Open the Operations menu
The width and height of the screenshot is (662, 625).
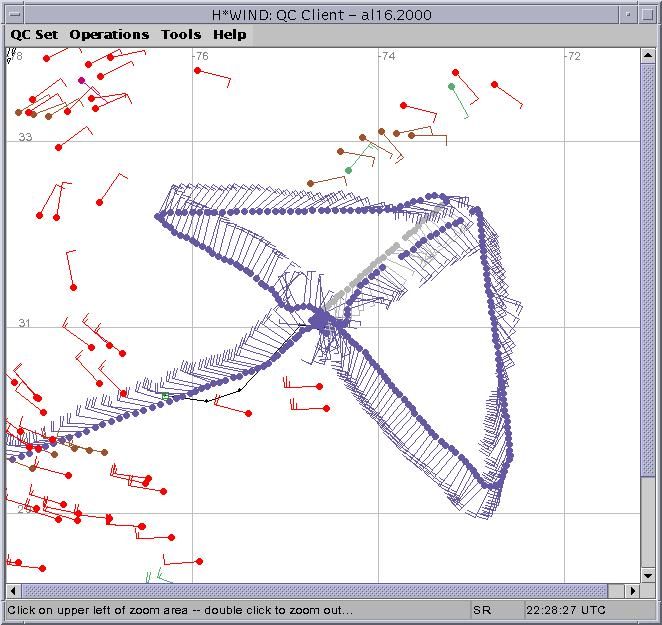109,34
